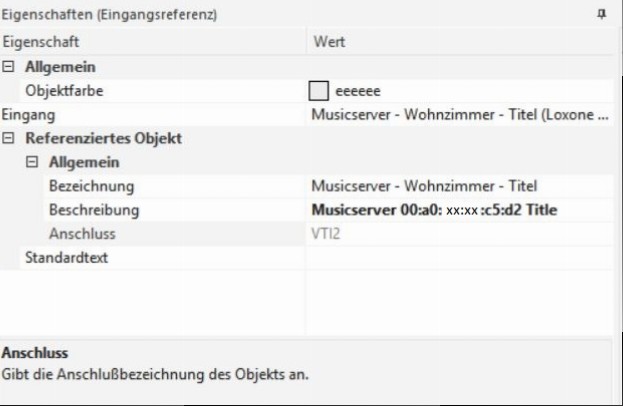This screenshot has height=406, width=623.
Task: Open the Objektfarbe color swatch
Action: [319, 91]
